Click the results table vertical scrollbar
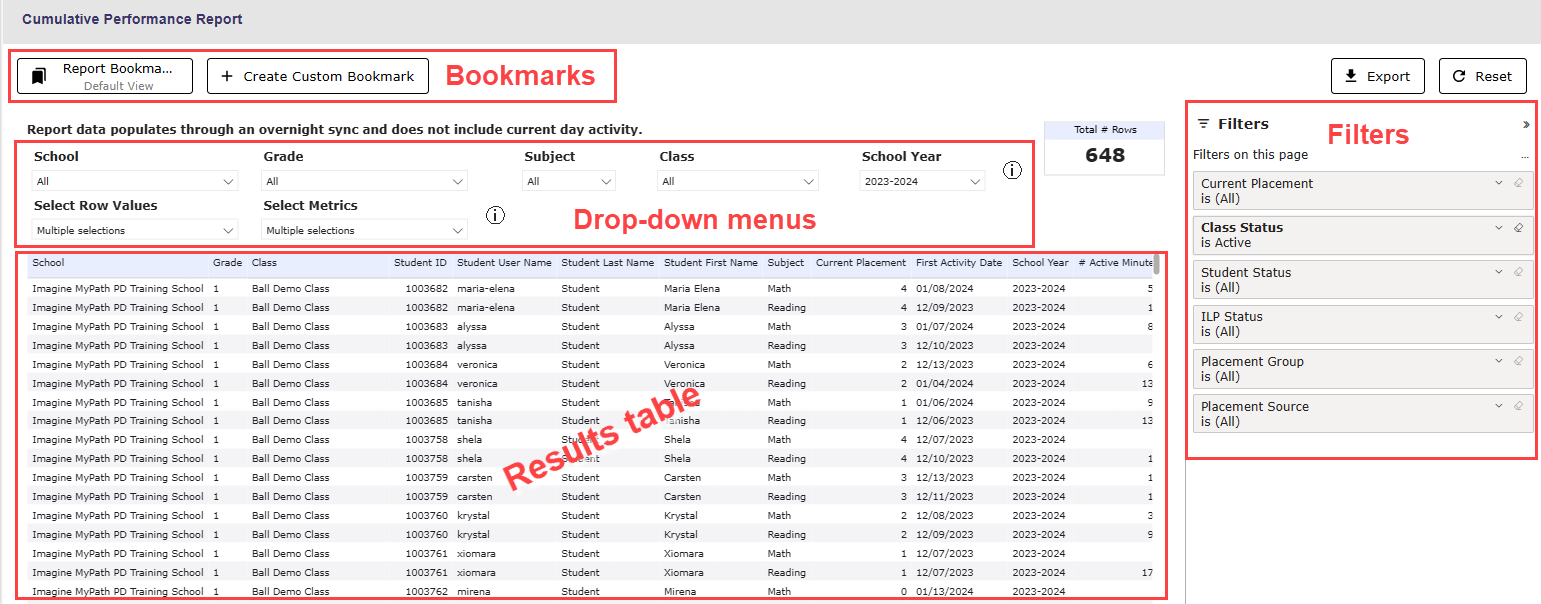The height and width of the screenshot is (604, 1541). [1157, 265]
